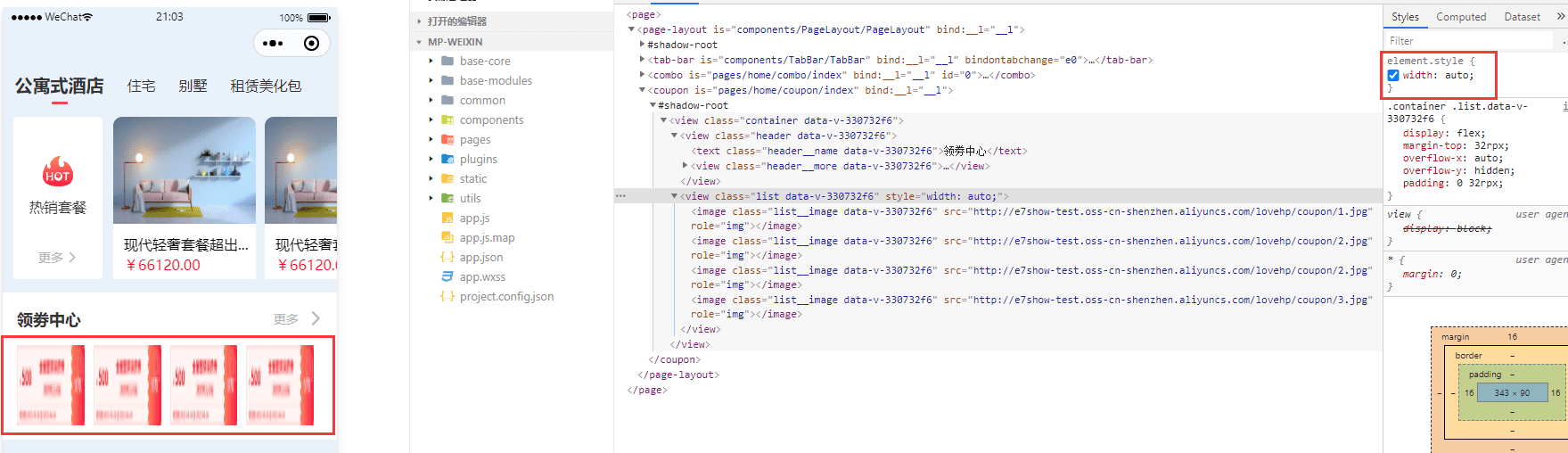Select the 别墅 category tab
This screenshot has width=1568, height=453.
pyautogui.click(x=193, y=86)
